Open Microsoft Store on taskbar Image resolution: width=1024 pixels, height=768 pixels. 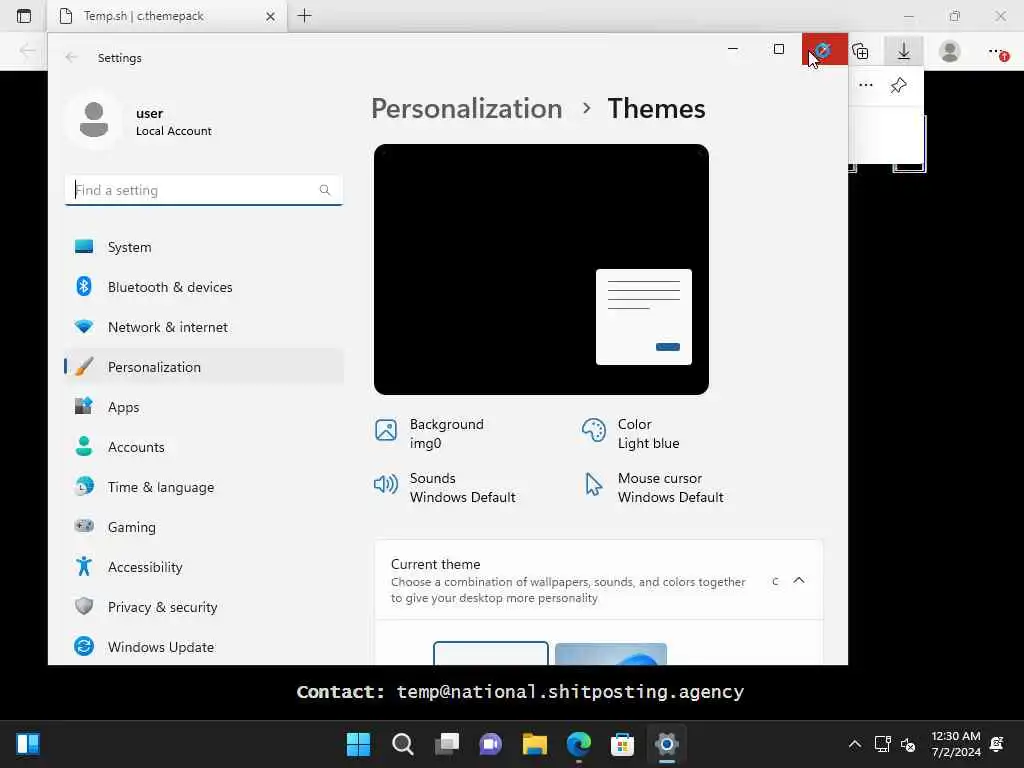click(x=622, y=744)
